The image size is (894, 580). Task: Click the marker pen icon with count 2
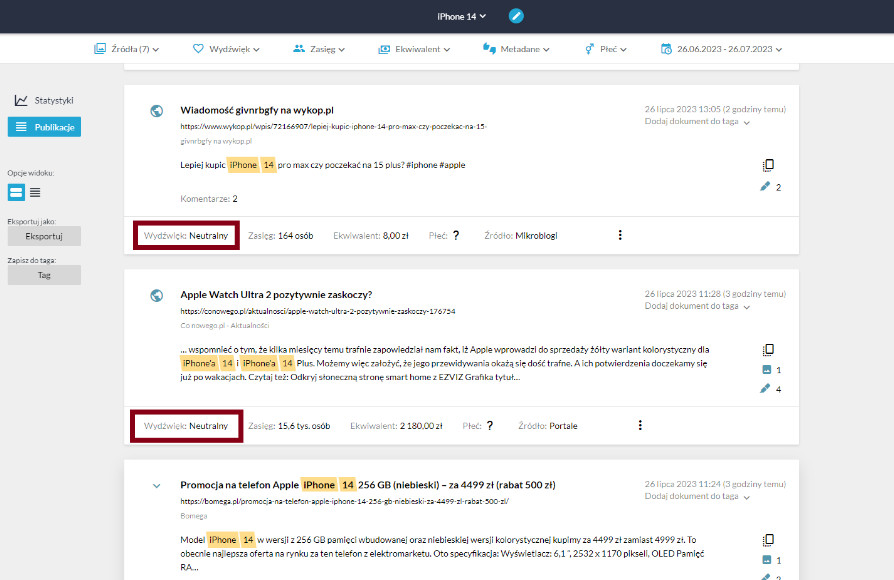coord(765,186)
